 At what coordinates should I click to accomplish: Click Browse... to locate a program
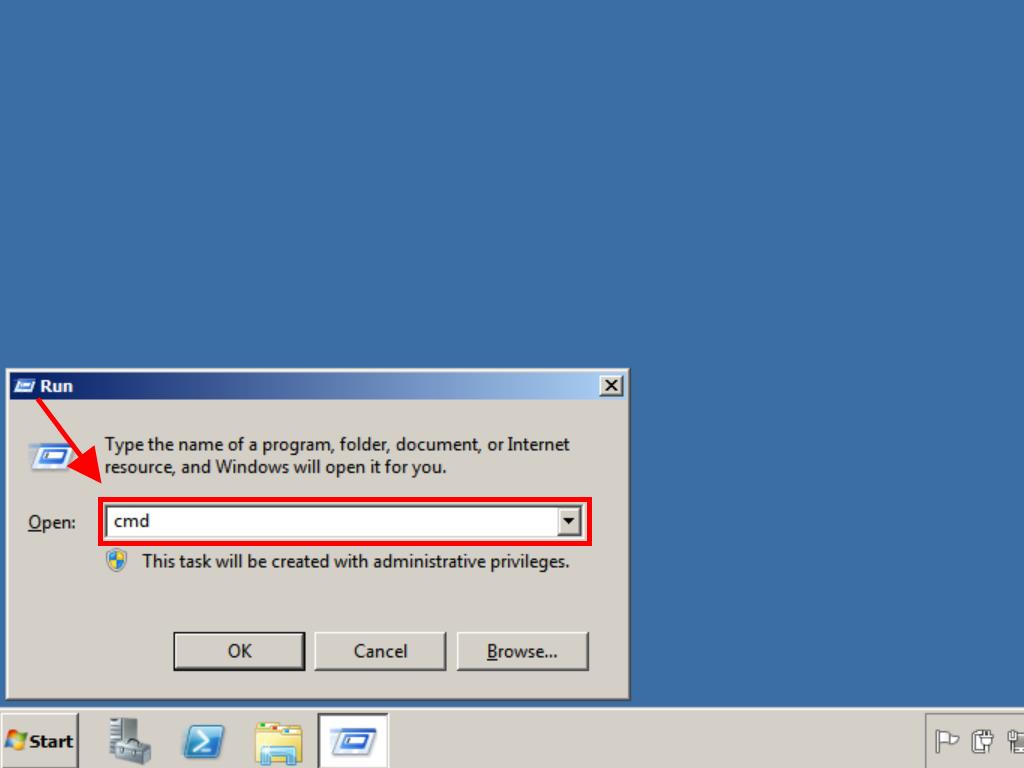[522, 651]
